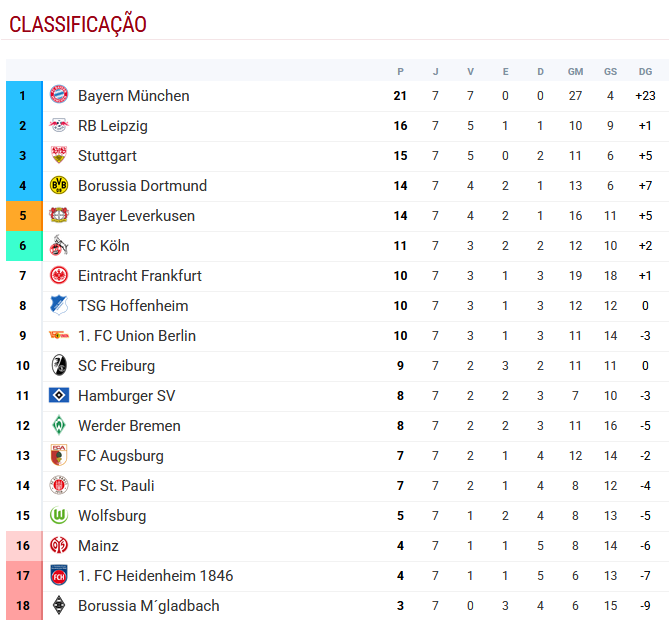Click the FC Köln club crest
This screenshot has width=669, height=620.
click(x=59, y=246)
